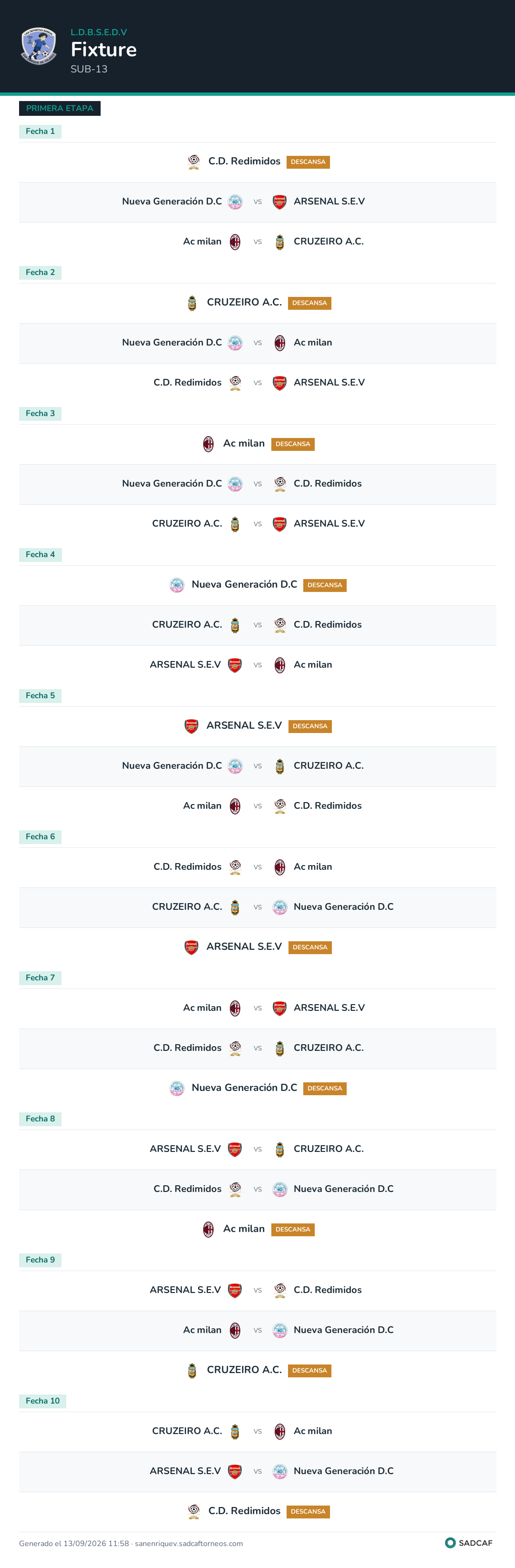
Task: Click the Arsenal crest in Fecha 1 match
Action: coord(279,202)
